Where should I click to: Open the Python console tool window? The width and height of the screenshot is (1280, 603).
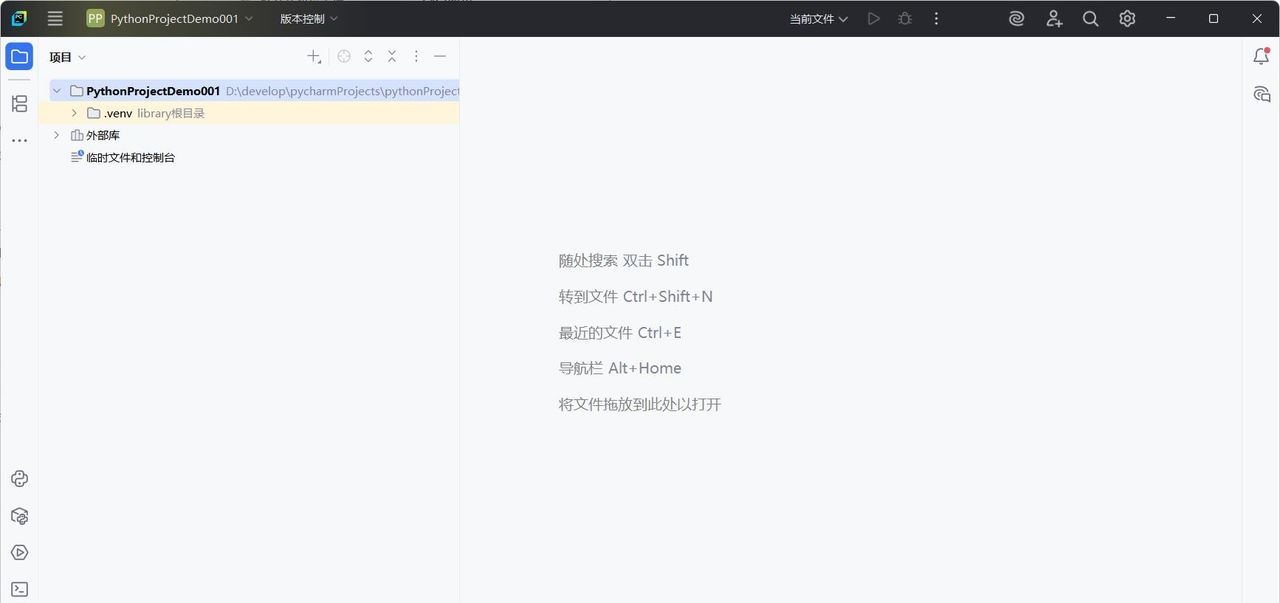pyautogui.click(x=19, y=478)
